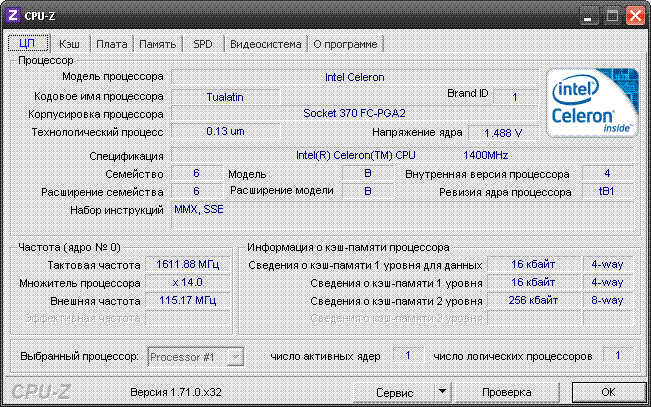Switch to the ЦП tab
Screen dimensions: 651x407
point(28,44)
